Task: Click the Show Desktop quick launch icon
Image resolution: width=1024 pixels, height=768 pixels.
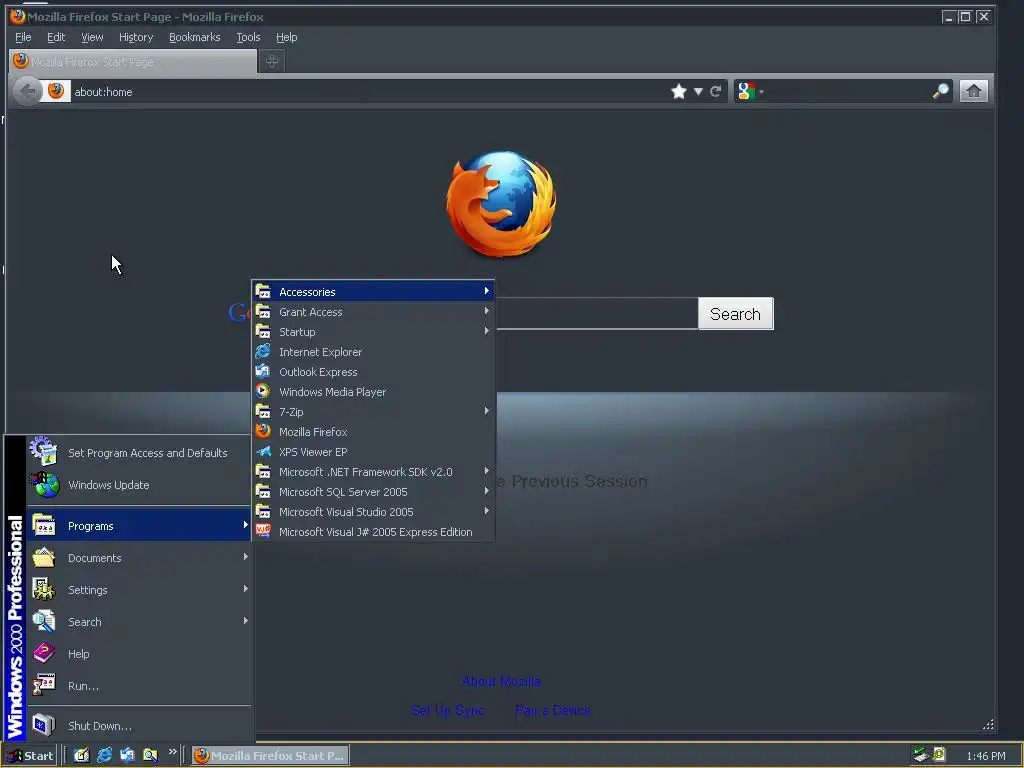Action: click(81, 755)
